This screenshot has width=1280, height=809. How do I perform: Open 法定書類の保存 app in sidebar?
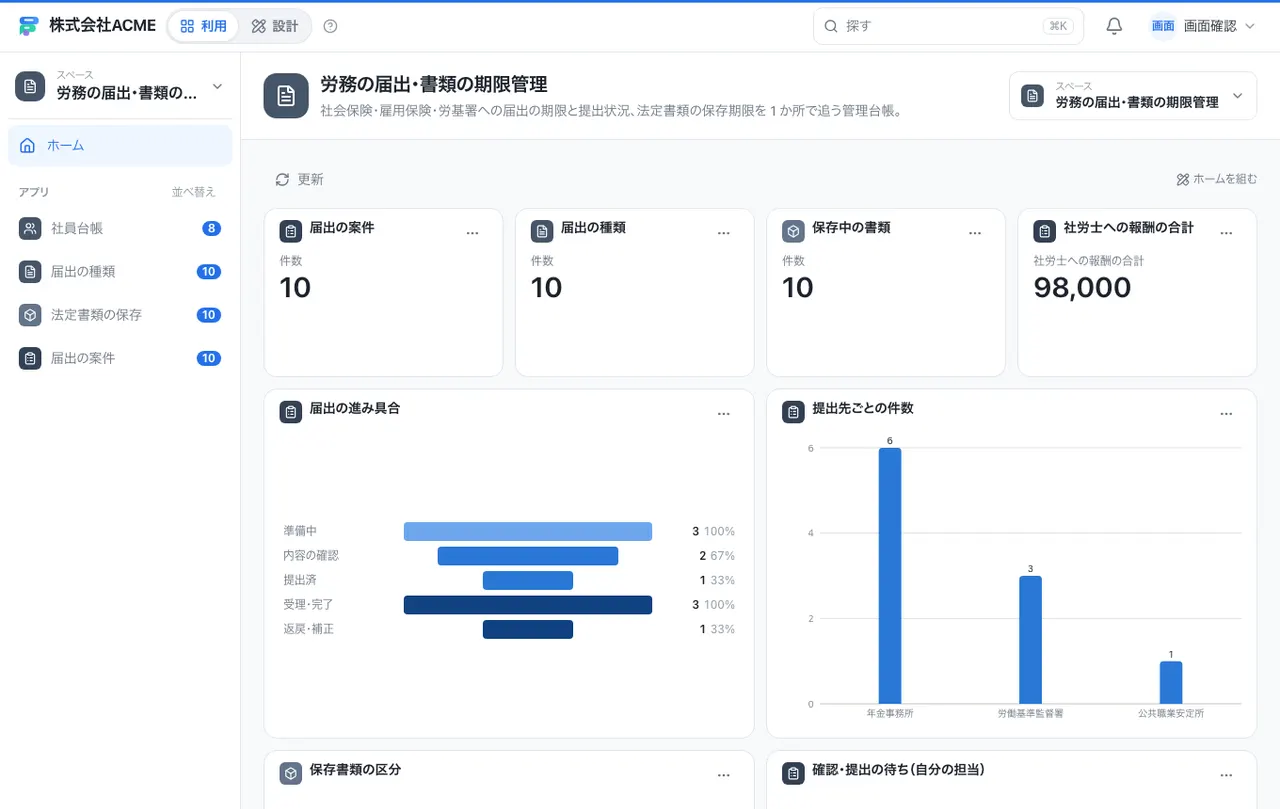tap(120, 315)
